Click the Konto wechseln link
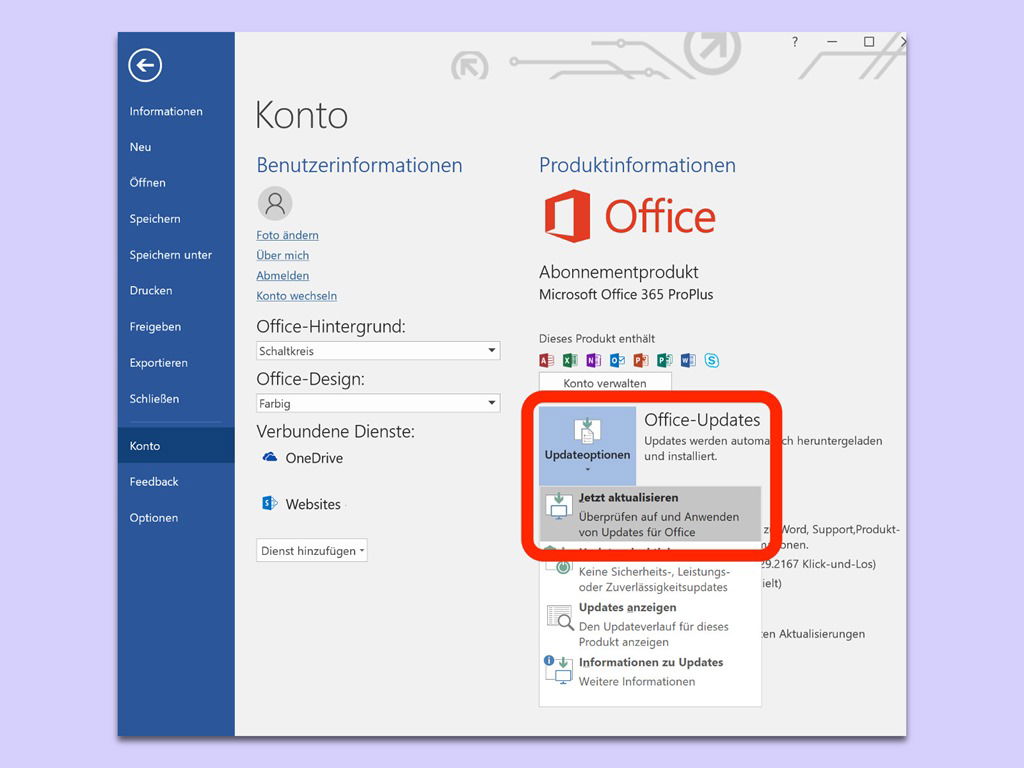 [296, 296]
